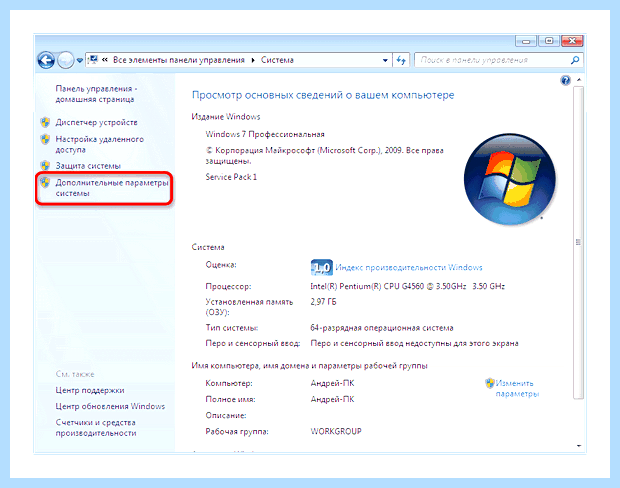Click shield icon next to Диспетчер устройств
This screenshot has height=488, width=620.
pos(45,122)
